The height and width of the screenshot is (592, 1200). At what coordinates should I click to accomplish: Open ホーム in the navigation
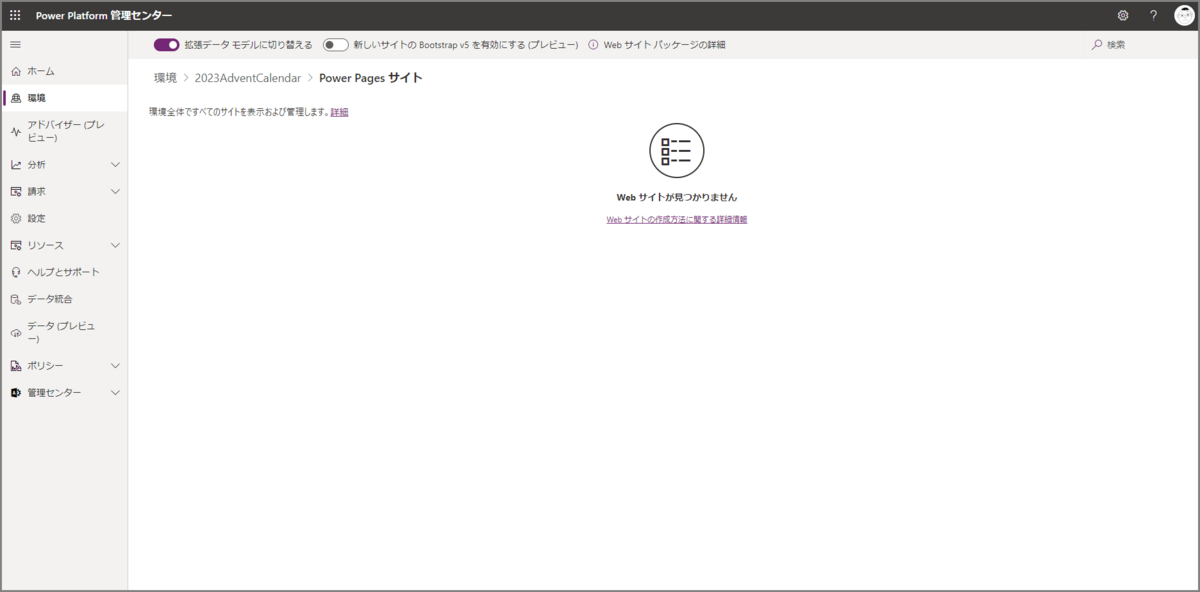[64, 71]
